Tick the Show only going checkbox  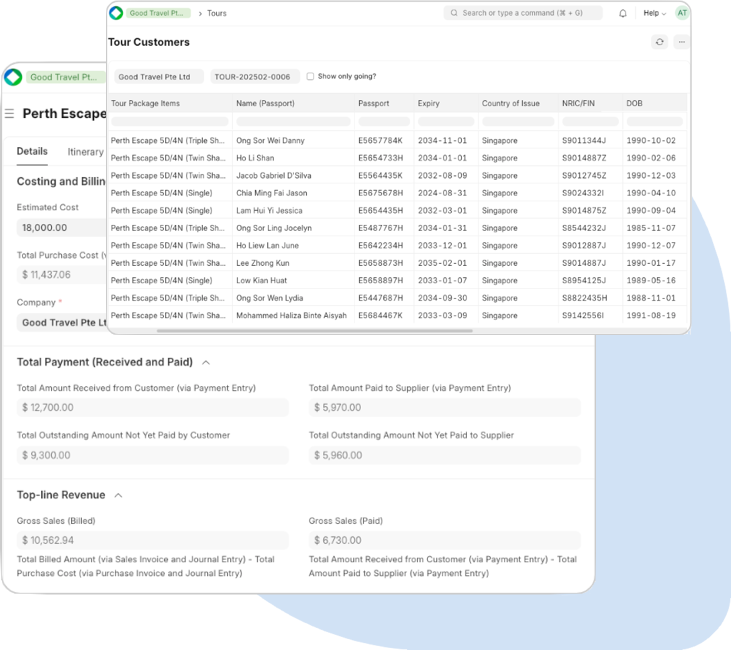pyautogui.click(x=310, y=76)
